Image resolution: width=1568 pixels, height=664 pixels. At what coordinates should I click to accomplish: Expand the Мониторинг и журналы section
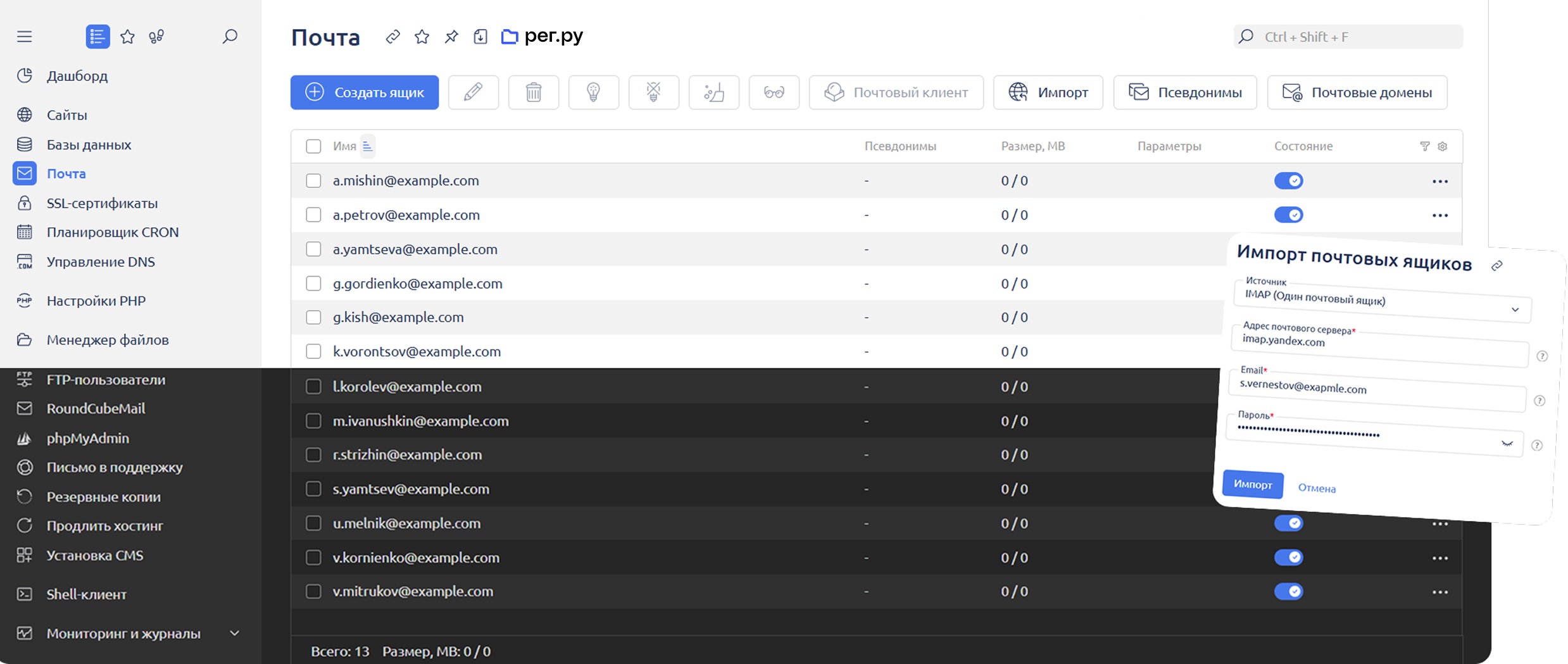[234, 633]
